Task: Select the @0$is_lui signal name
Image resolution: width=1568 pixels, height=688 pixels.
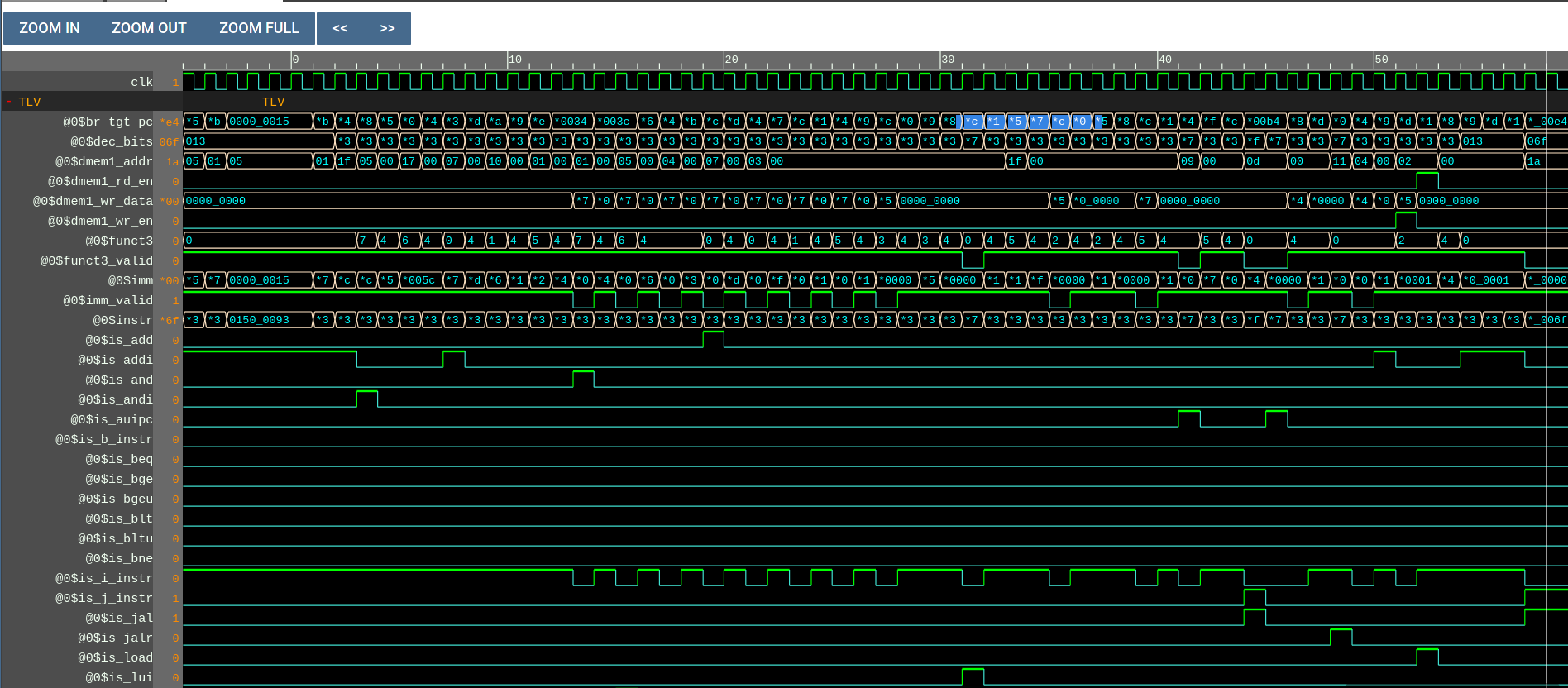Action: tap(119, 677)
